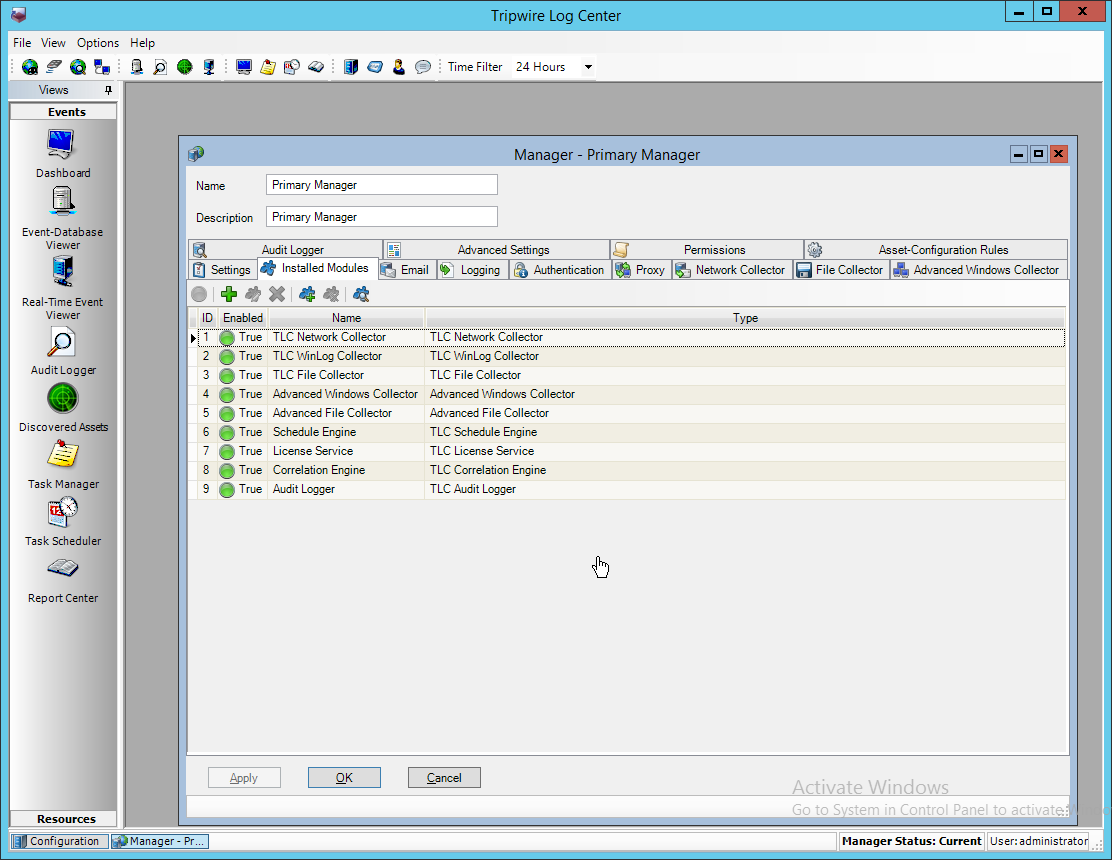Switch to the Audit Logger tab
1112x860 pixels.
(285, 250)
